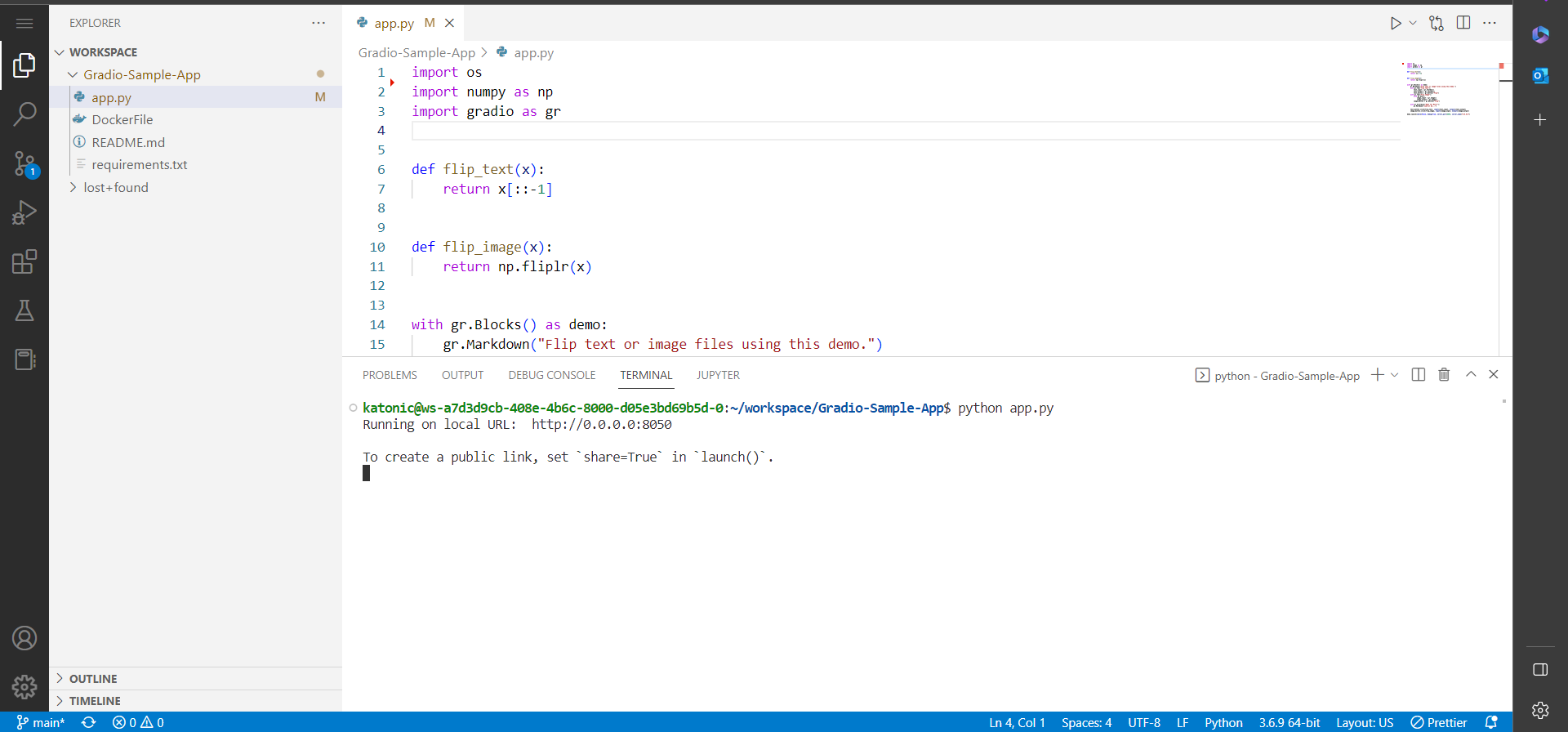Open browser sidebar settings gear
Viewport: 1568px width, 732px height.
pyautogui.click(x=1540, y=710)
